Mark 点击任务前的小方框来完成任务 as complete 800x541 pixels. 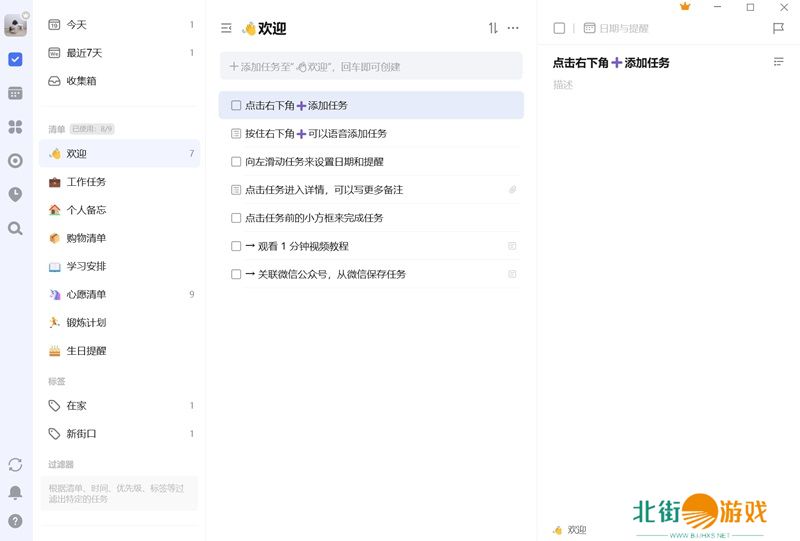pyautogui.click(x=236, y=217)
